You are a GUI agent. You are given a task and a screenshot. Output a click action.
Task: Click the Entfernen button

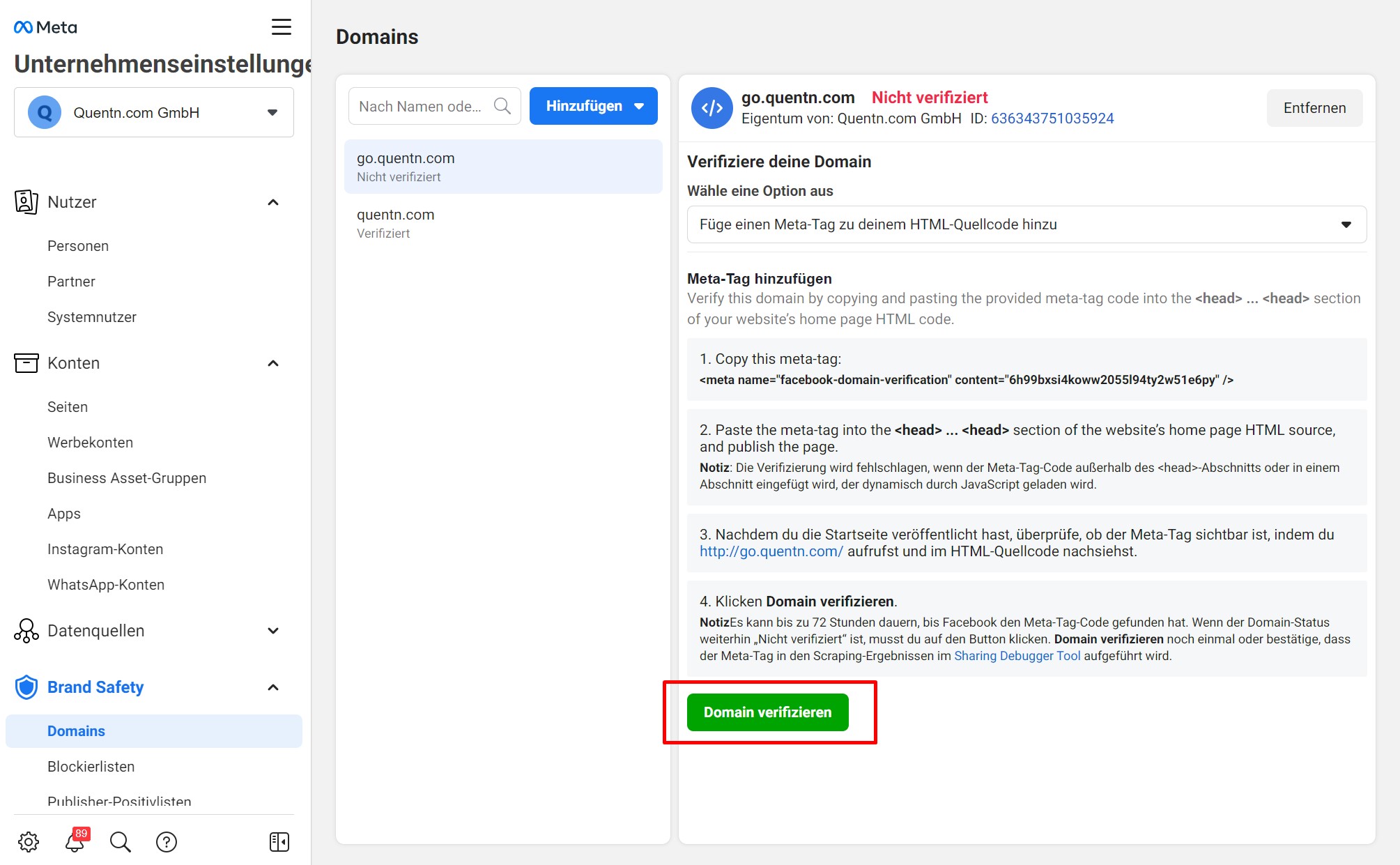[x=1314, y=108]
